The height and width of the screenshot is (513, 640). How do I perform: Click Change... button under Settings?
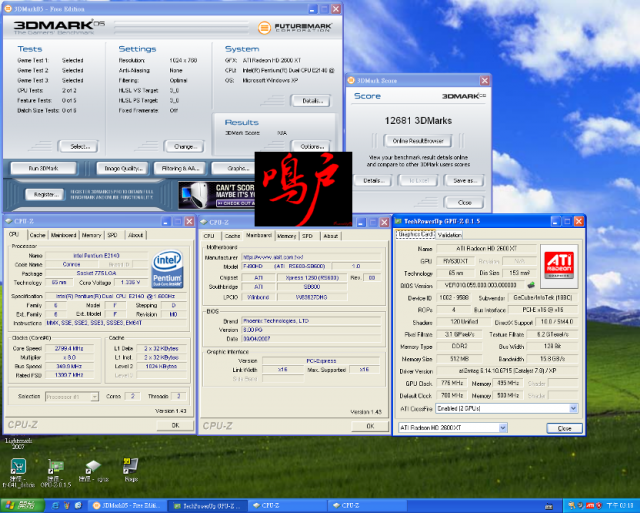[x=184, y=146]
